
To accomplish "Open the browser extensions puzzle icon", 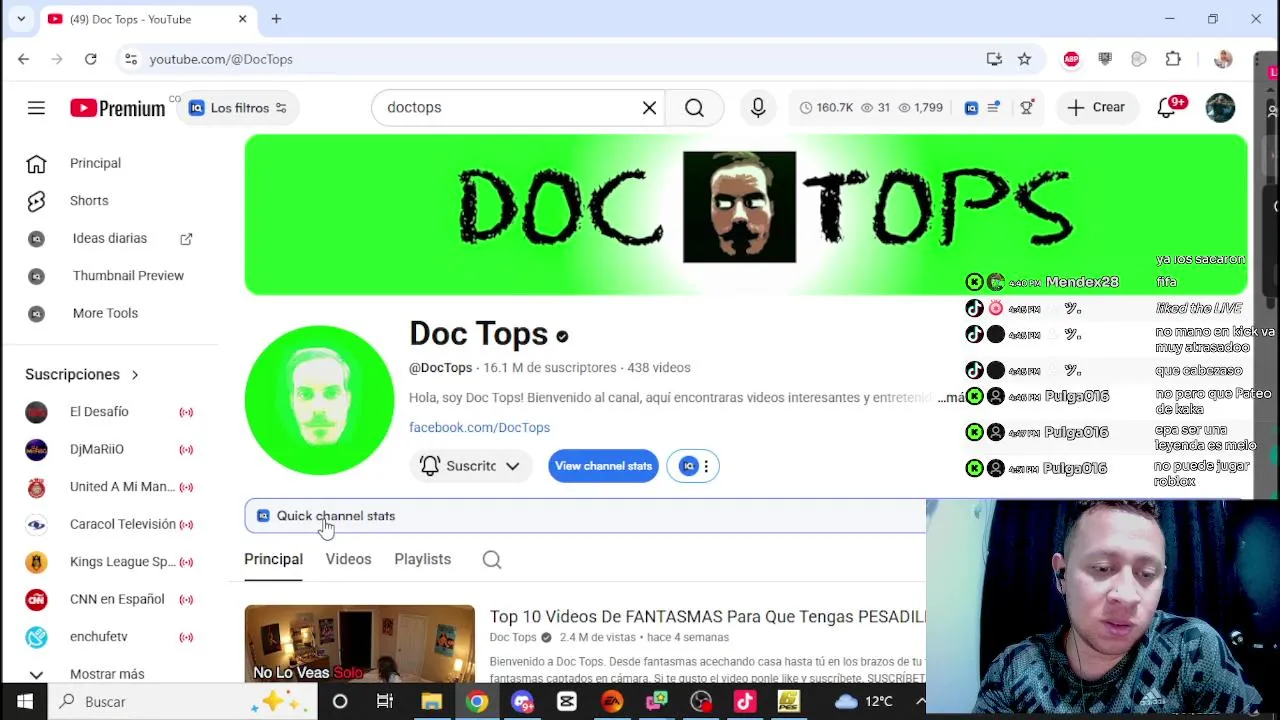I will 1173,59.
